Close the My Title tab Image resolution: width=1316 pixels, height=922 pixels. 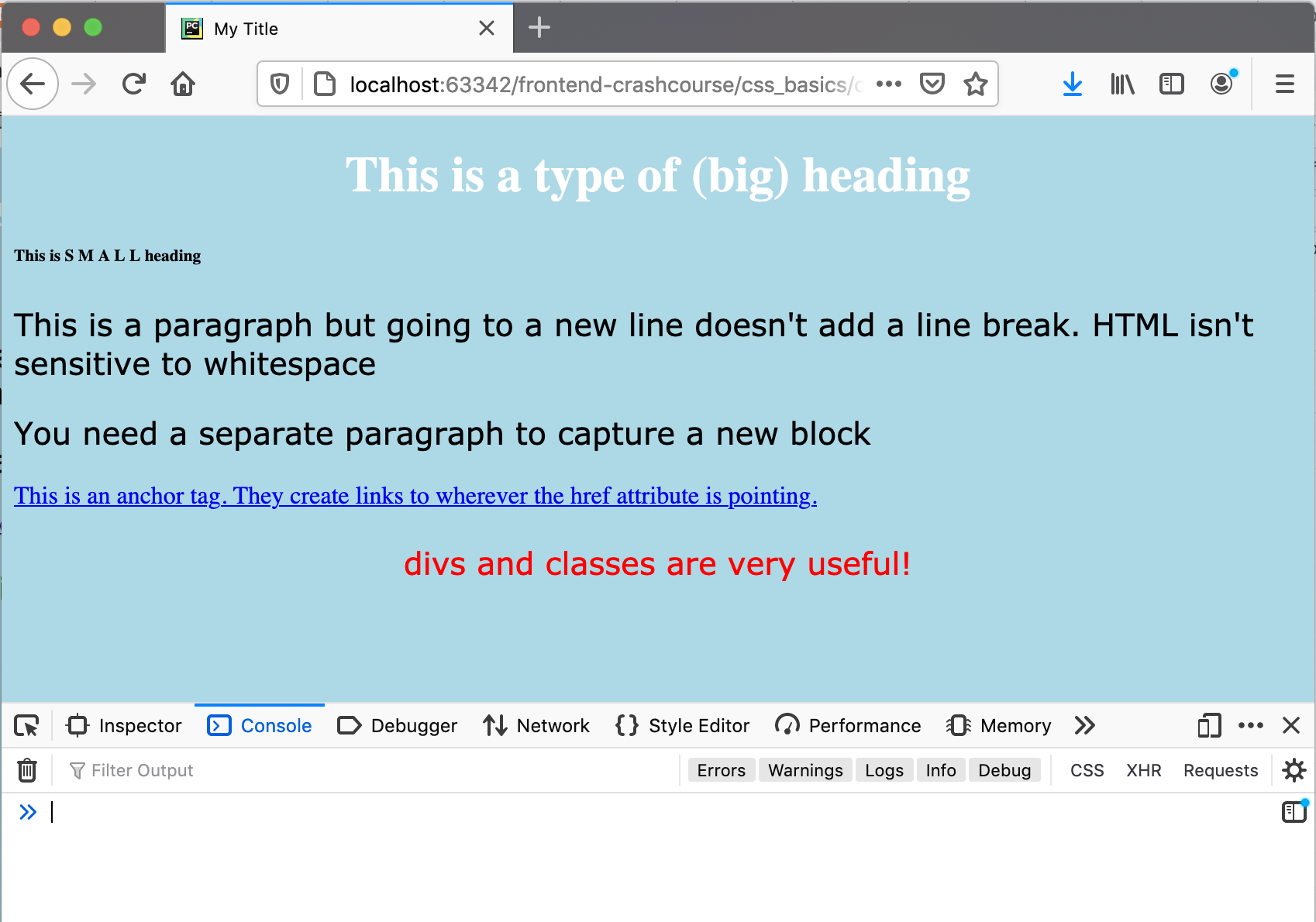(487, 29)
